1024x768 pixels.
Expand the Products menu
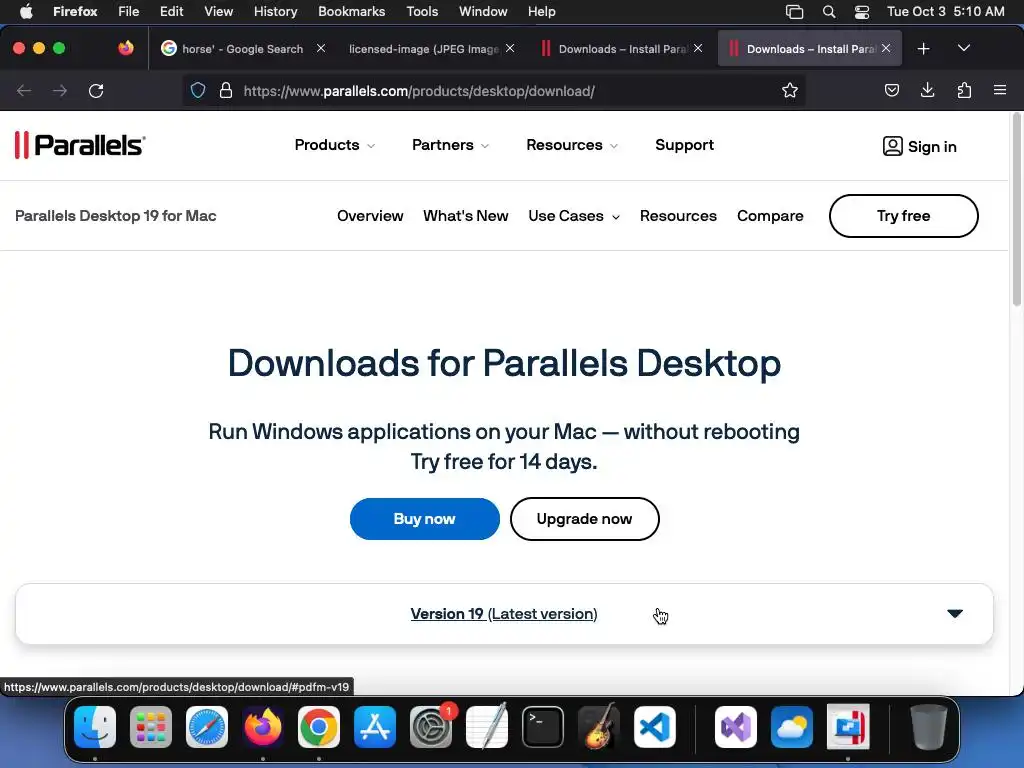(x=334, y=145)
